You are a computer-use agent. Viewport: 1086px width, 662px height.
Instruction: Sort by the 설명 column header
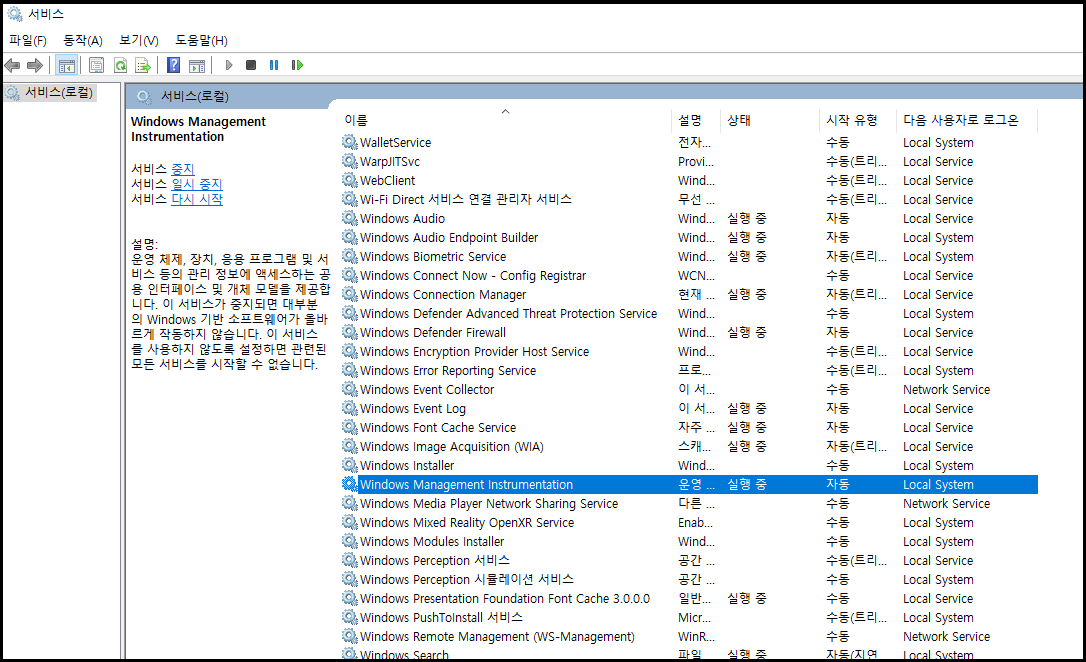point(695,120)
